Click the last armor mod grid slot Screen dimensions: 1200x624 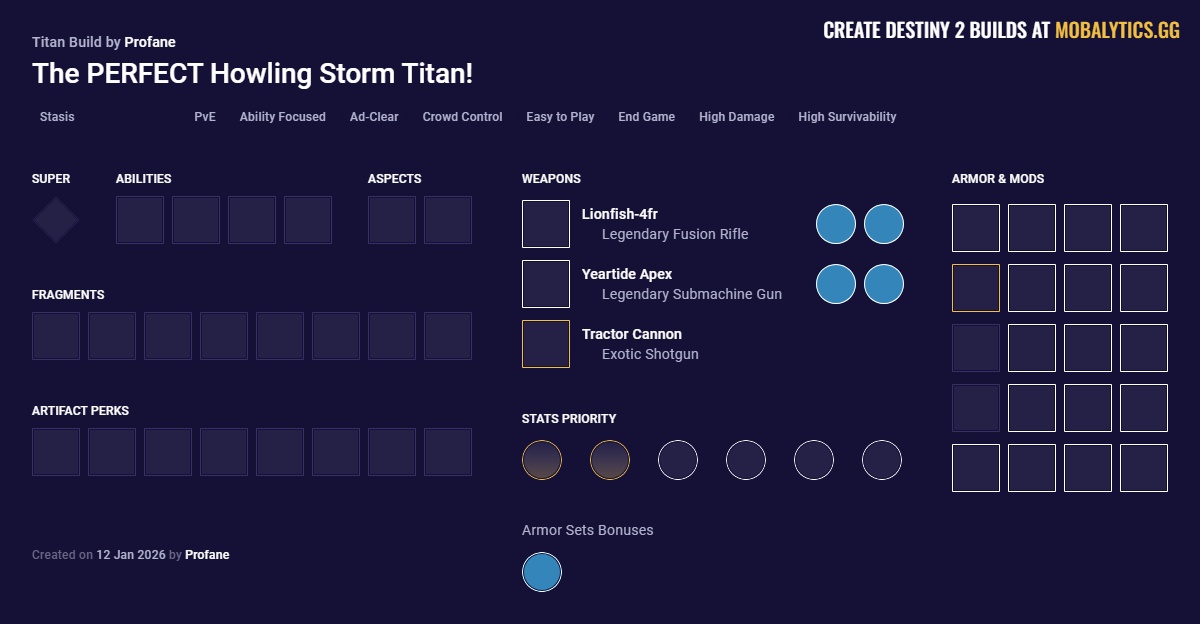point(1143,468)
